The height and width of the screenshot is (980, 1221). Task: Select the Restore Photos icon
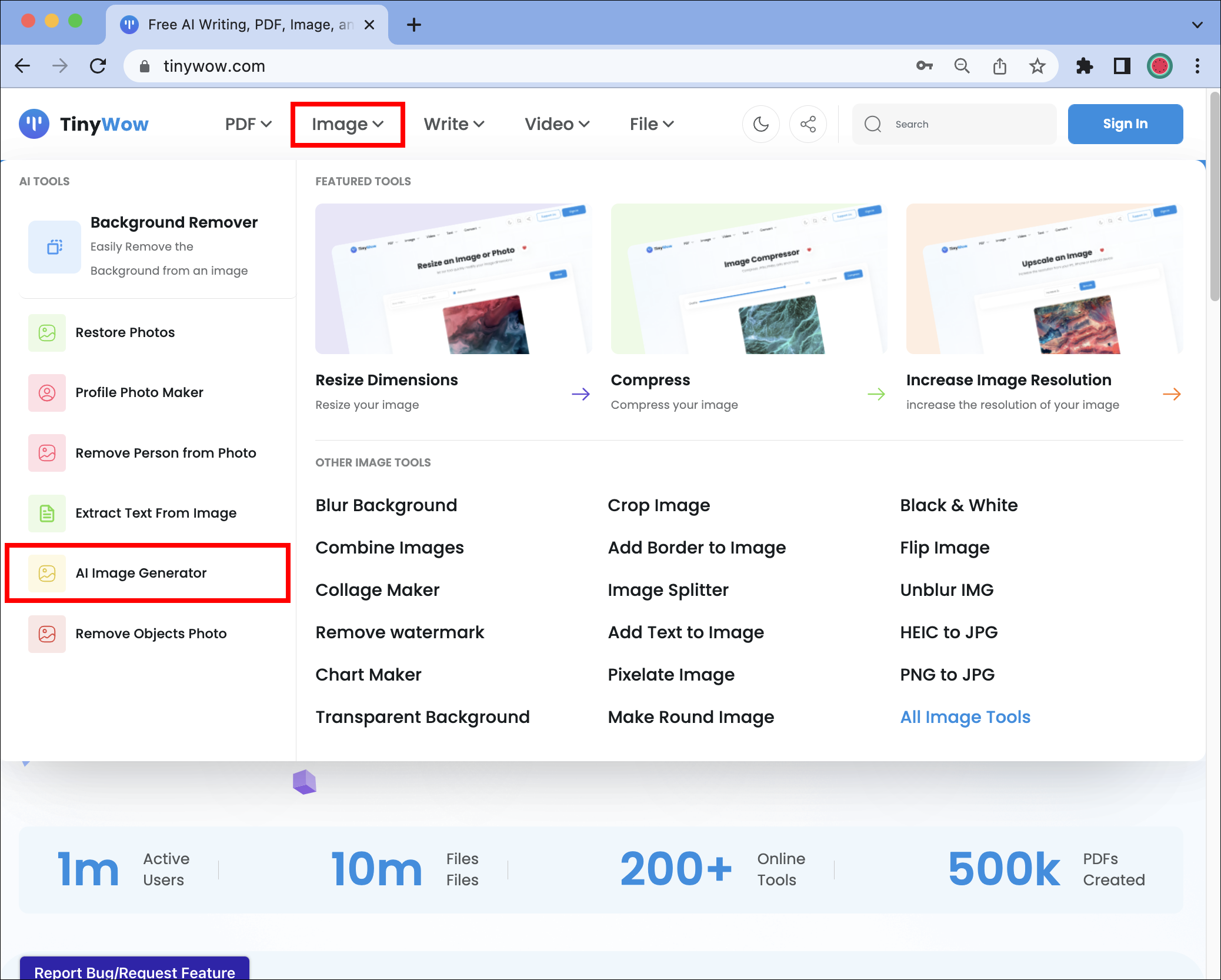tap(47, 333)
